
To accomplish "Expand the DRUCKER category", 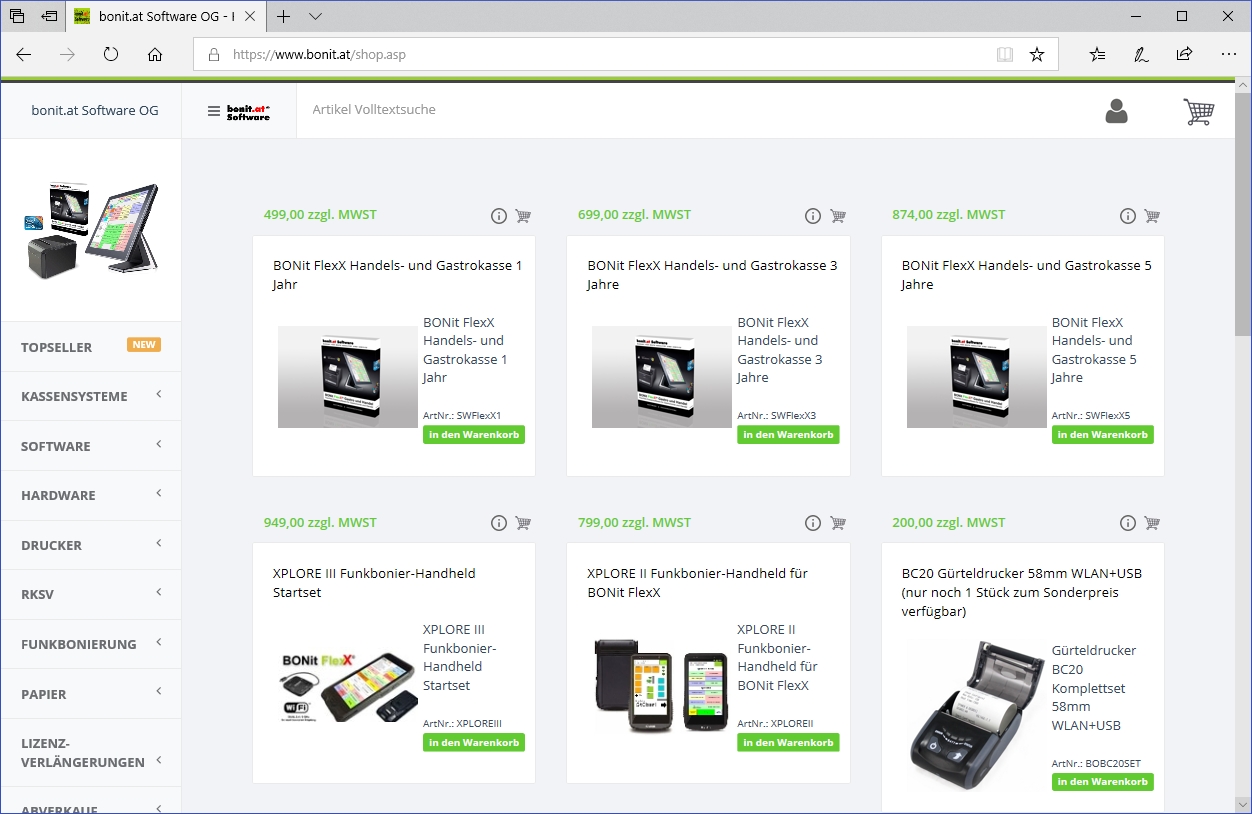I will click(x=91, y=545).
